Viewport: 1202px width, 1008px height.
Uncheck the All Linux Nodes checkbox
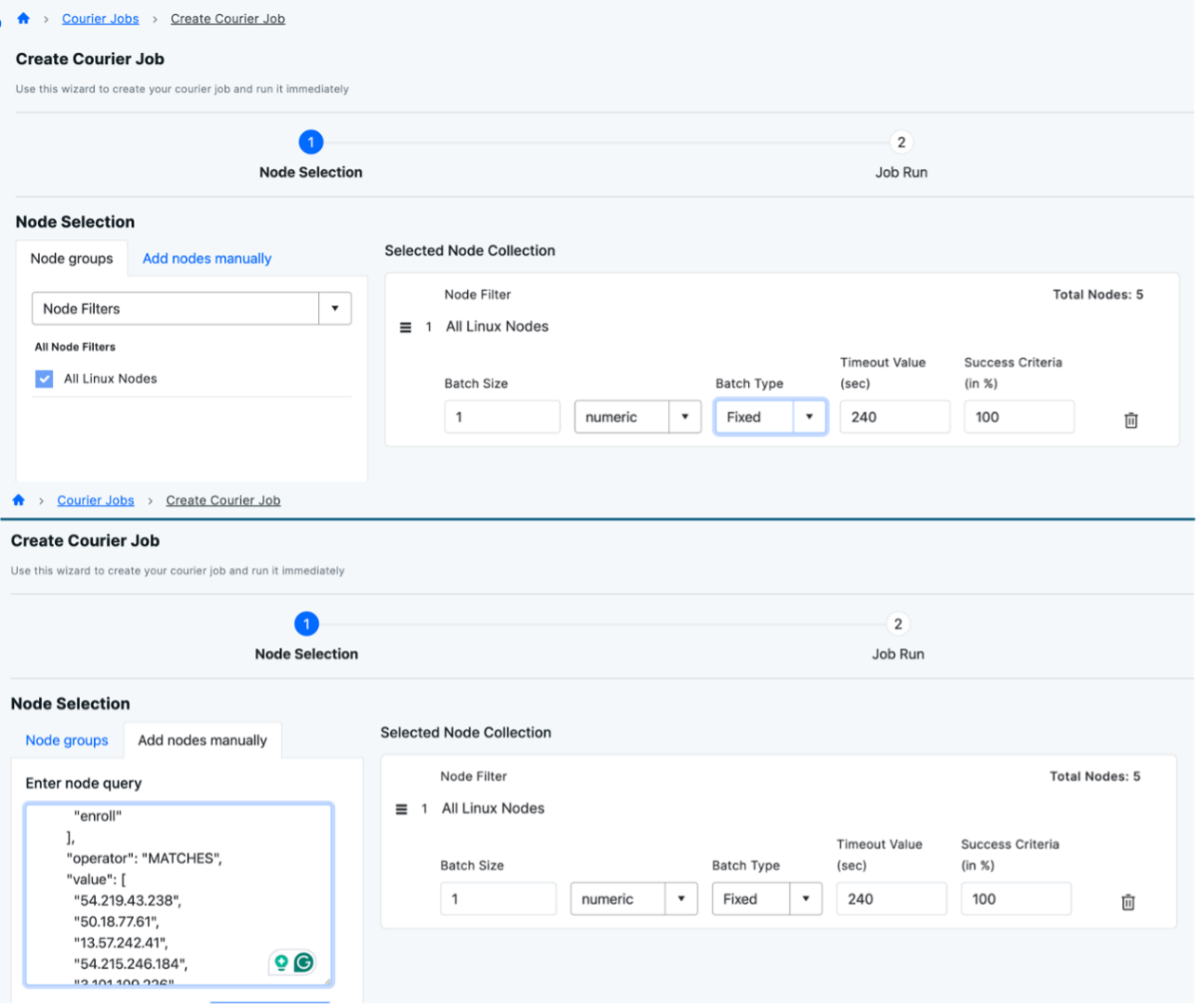(x=44, y=378)
